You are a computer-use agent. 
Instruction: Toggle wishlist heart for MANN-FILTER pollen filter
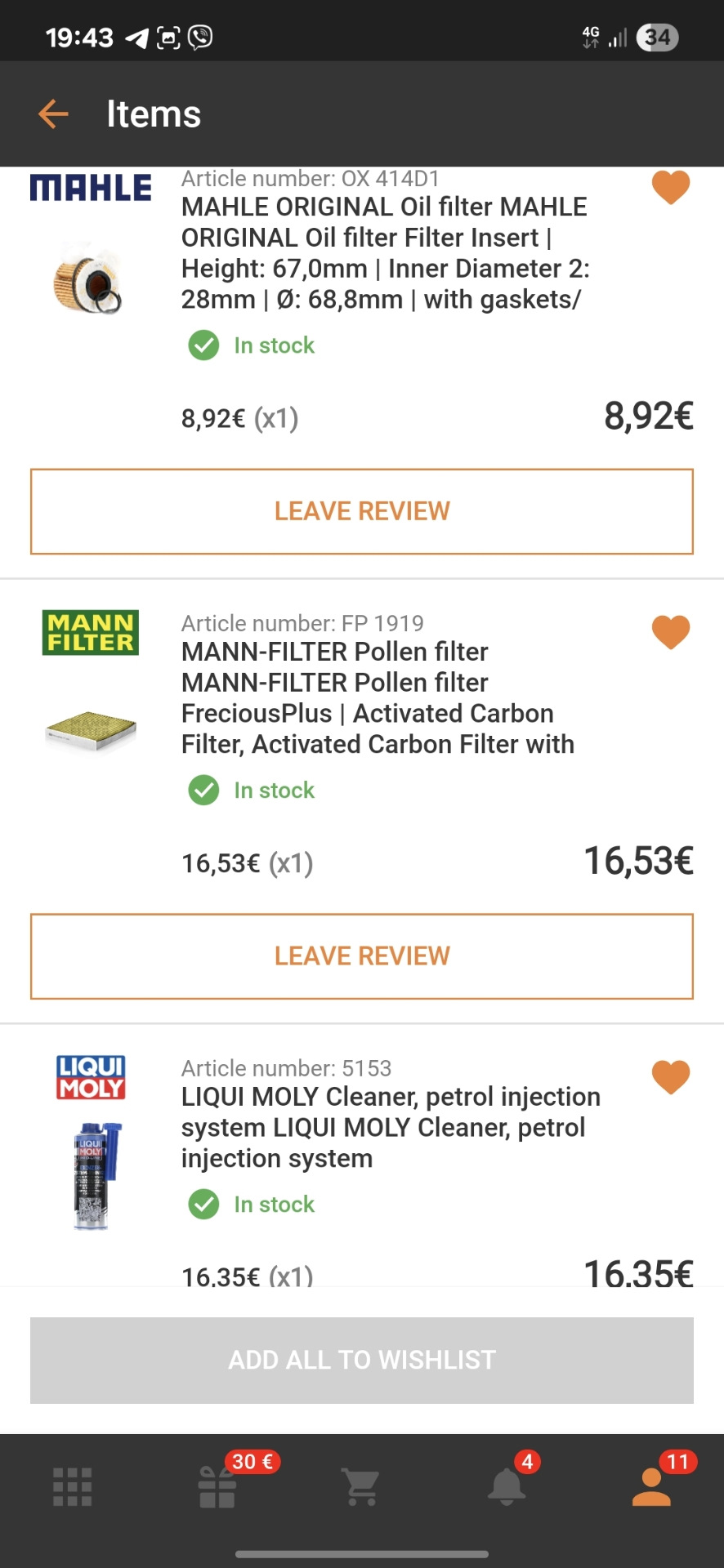[671, 632]
